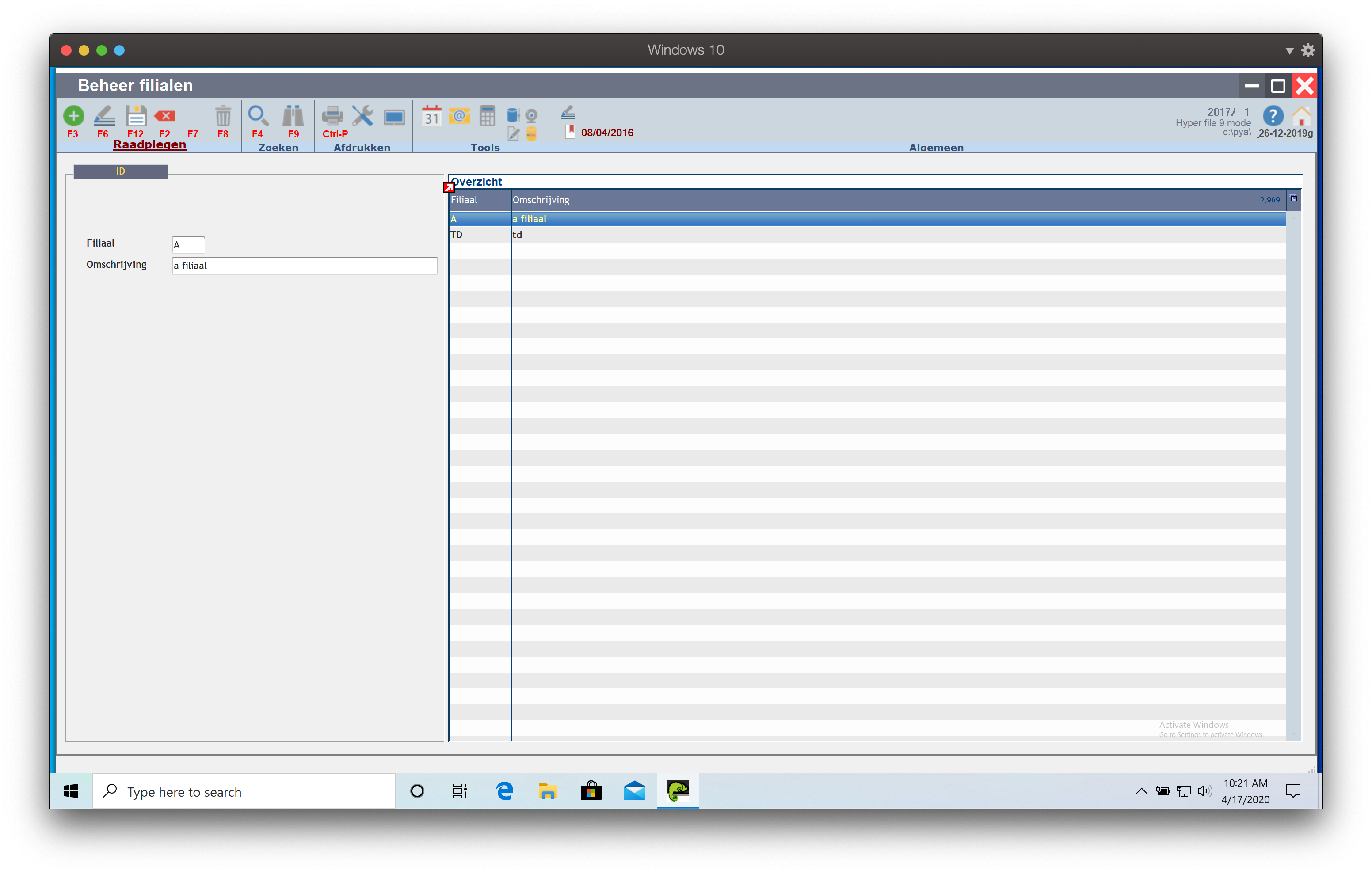Click the webcam icon in Tools
Viewport: 1372px width, 874px height.
click(532, 116)
